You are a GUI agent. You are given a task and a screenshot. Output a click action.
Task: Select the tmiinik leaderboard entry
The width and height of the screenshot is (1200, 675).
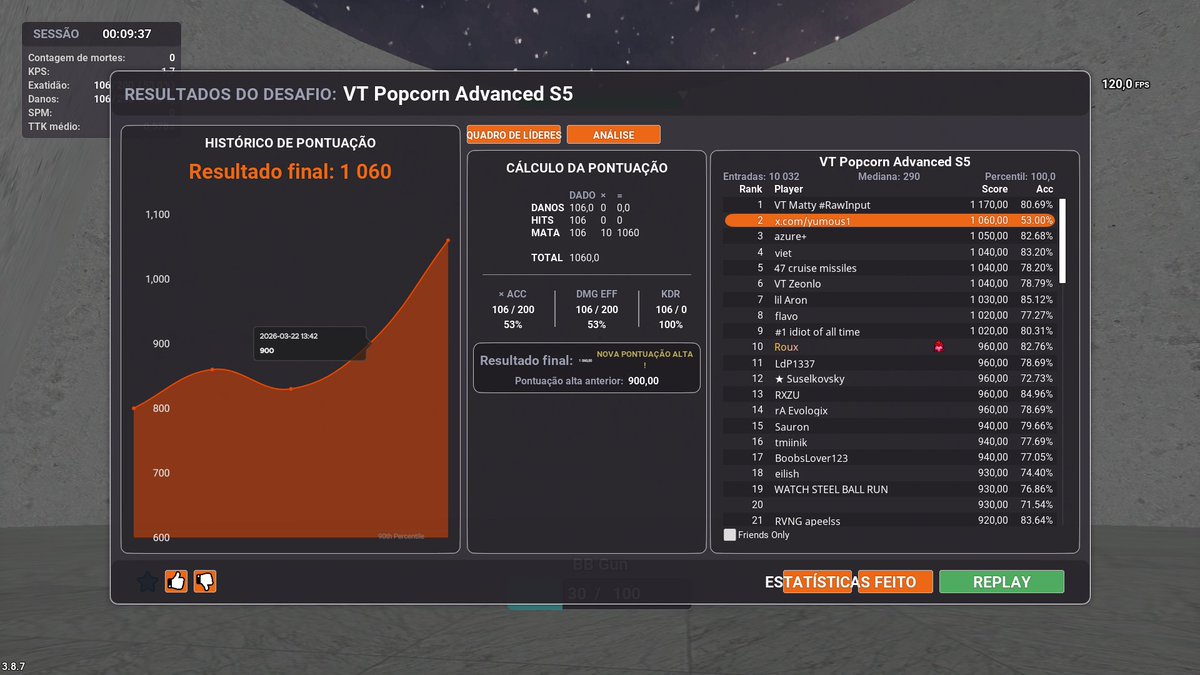coord(888,442)
